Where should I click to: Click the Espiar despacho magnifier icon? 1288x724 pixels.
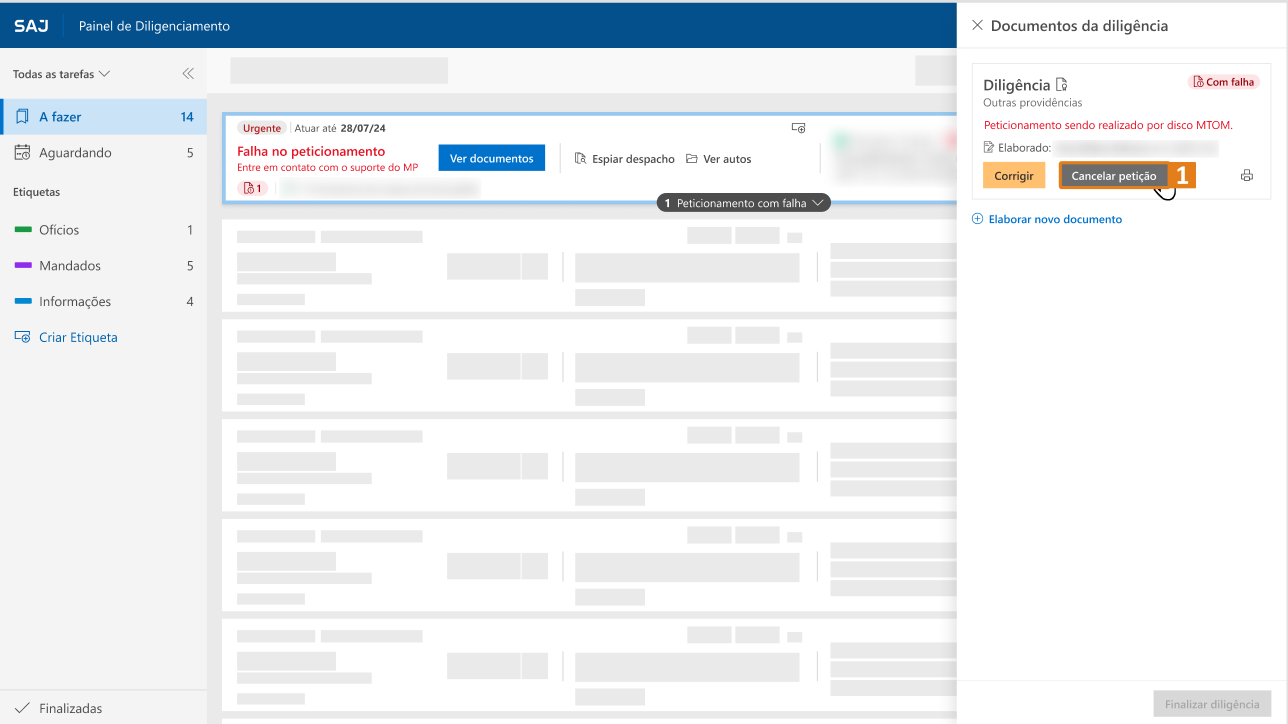click(580, 159)
